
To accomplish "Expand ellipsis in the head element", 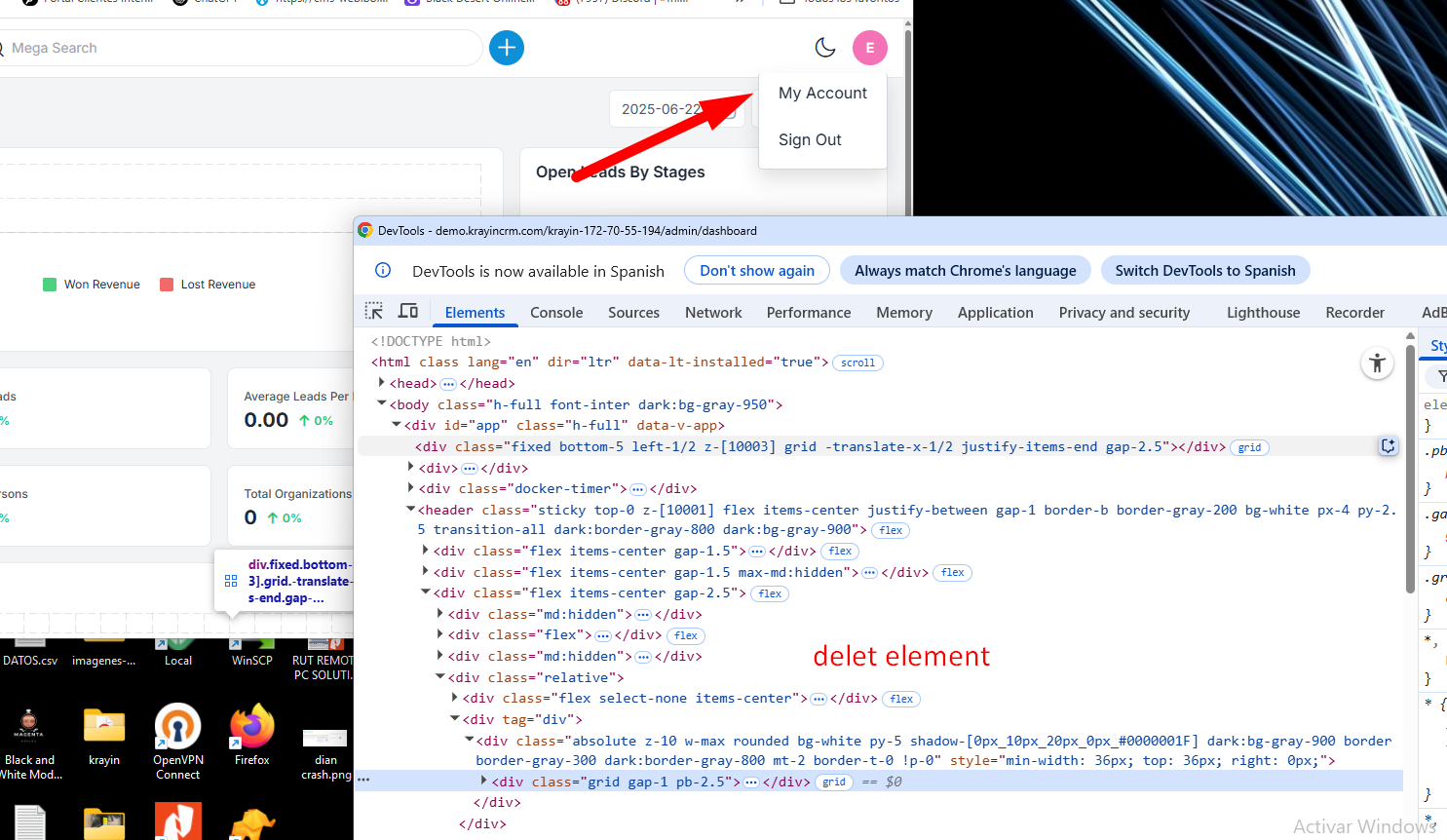I will click(x=448, y=384).
